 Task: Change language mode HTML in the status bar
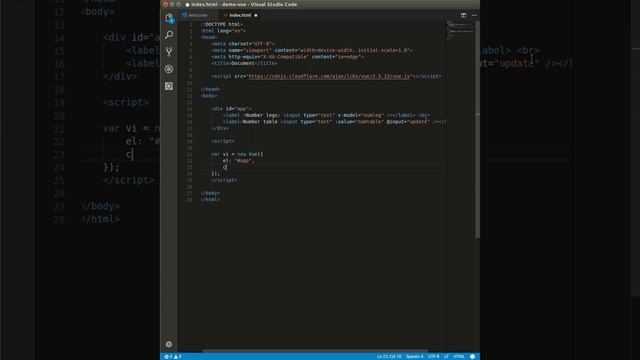click(459, 356)
